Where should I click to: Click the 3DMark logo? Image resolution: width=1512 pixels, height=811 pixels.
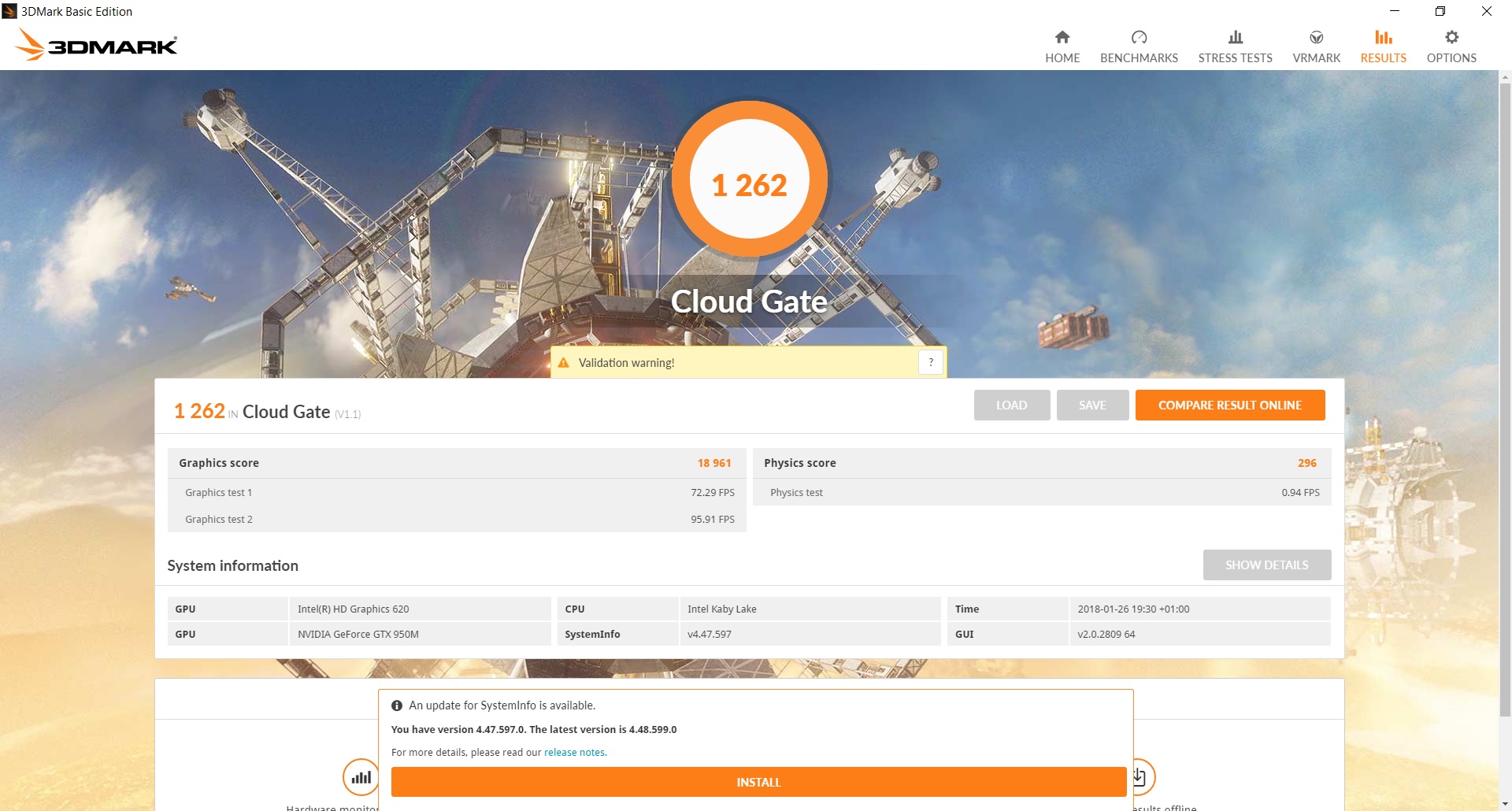(97, 44)
